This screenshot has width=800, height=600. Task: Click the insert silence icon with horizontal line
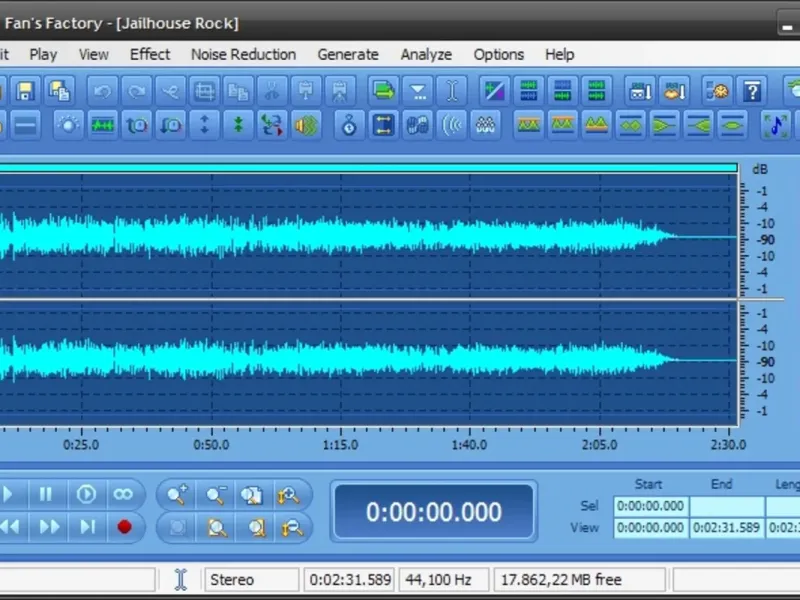pos(26,125)
